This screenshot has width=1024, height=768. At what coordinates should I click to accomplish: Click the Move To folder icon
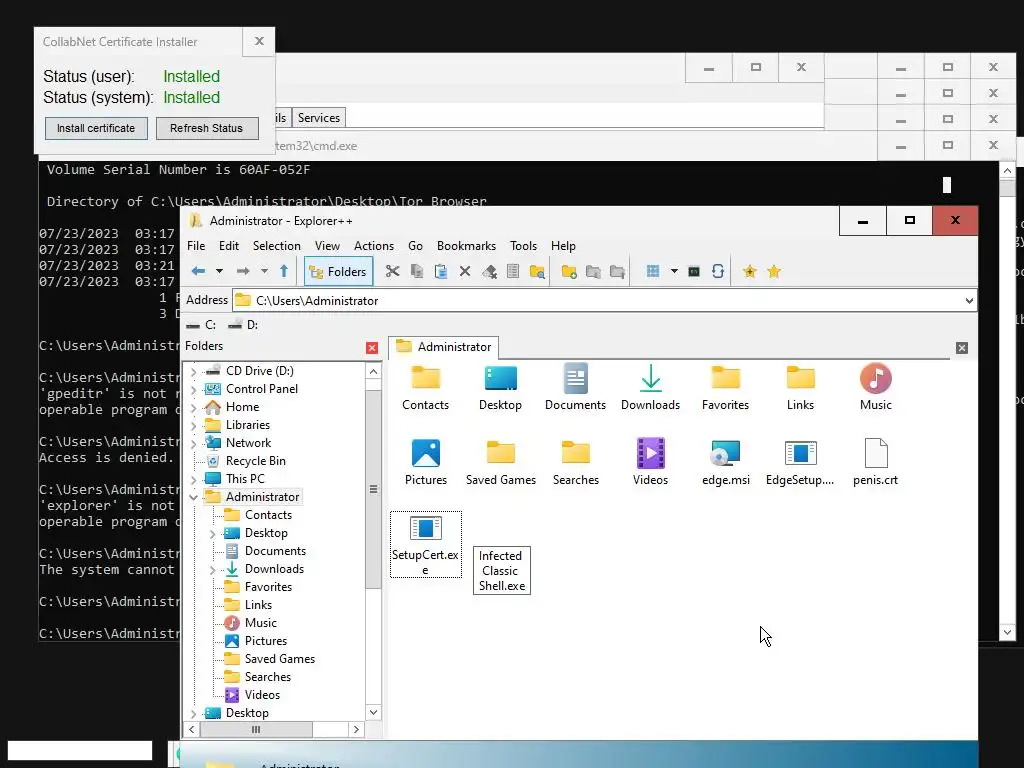(x=617, y=271)
